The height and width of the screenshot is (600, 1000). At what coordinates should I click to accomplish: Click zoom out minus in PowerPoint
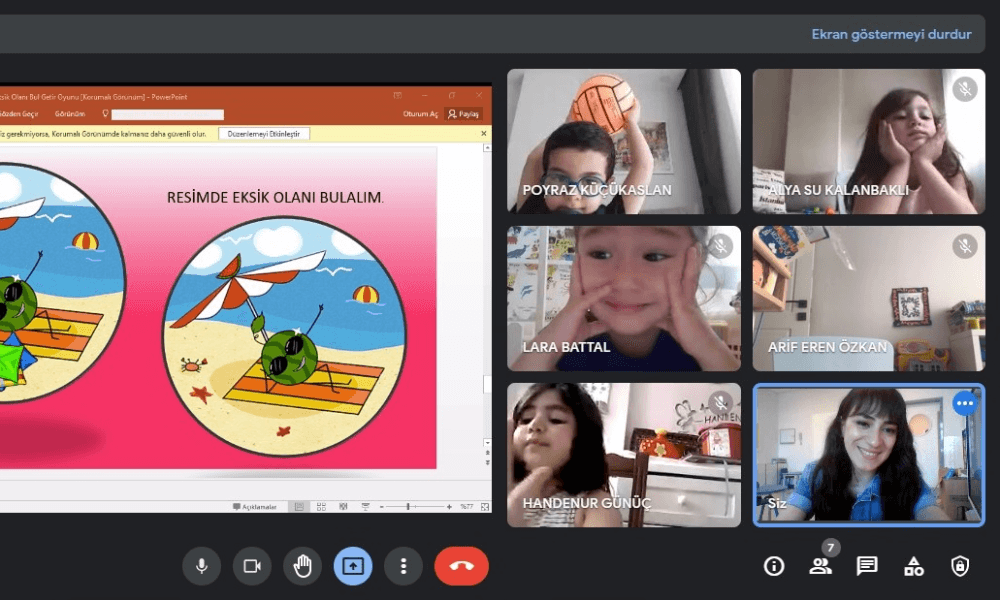click(381, 507)
